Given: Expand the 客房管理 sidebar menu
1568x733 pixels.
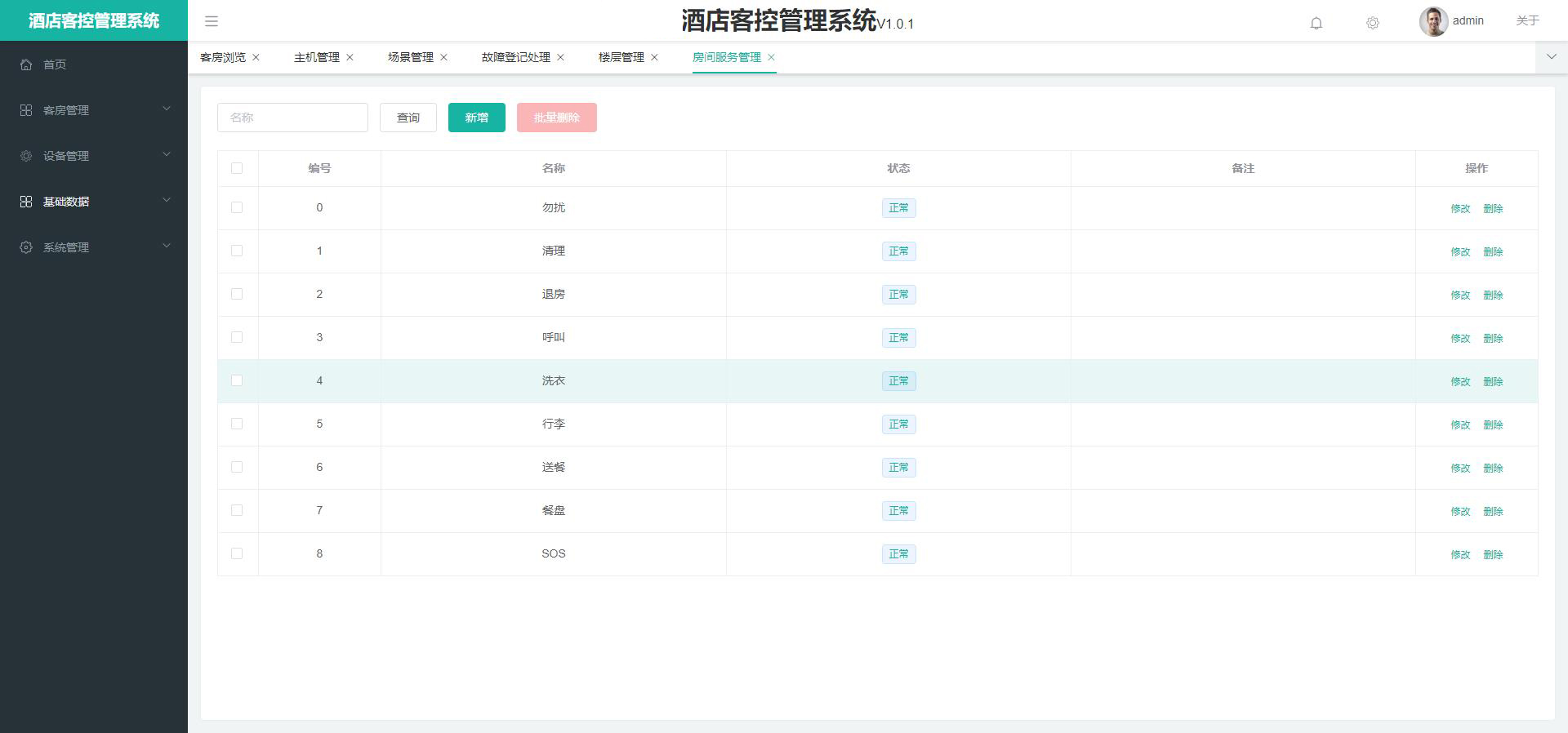Looking at the screenshot, I should pyautogui.click(x=94, y=110).
